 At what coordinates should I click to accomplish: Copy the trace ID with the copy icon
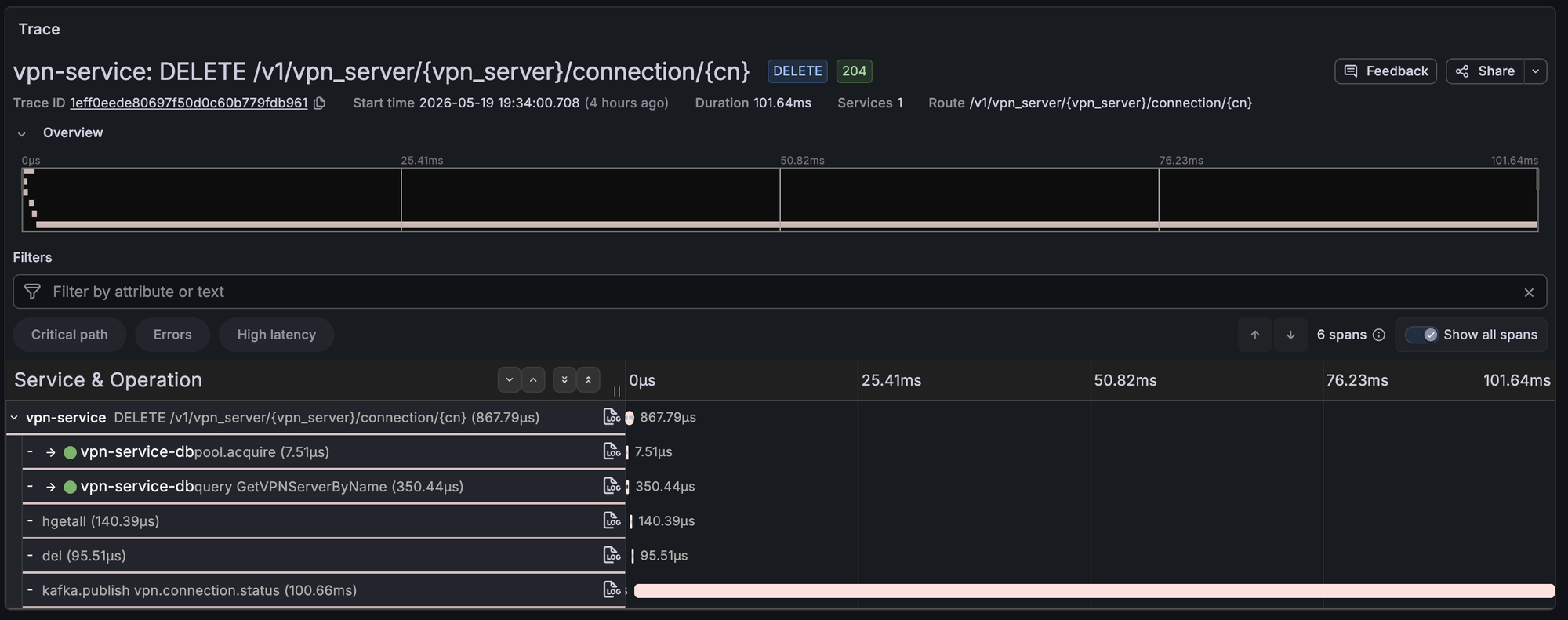point(319,103)
